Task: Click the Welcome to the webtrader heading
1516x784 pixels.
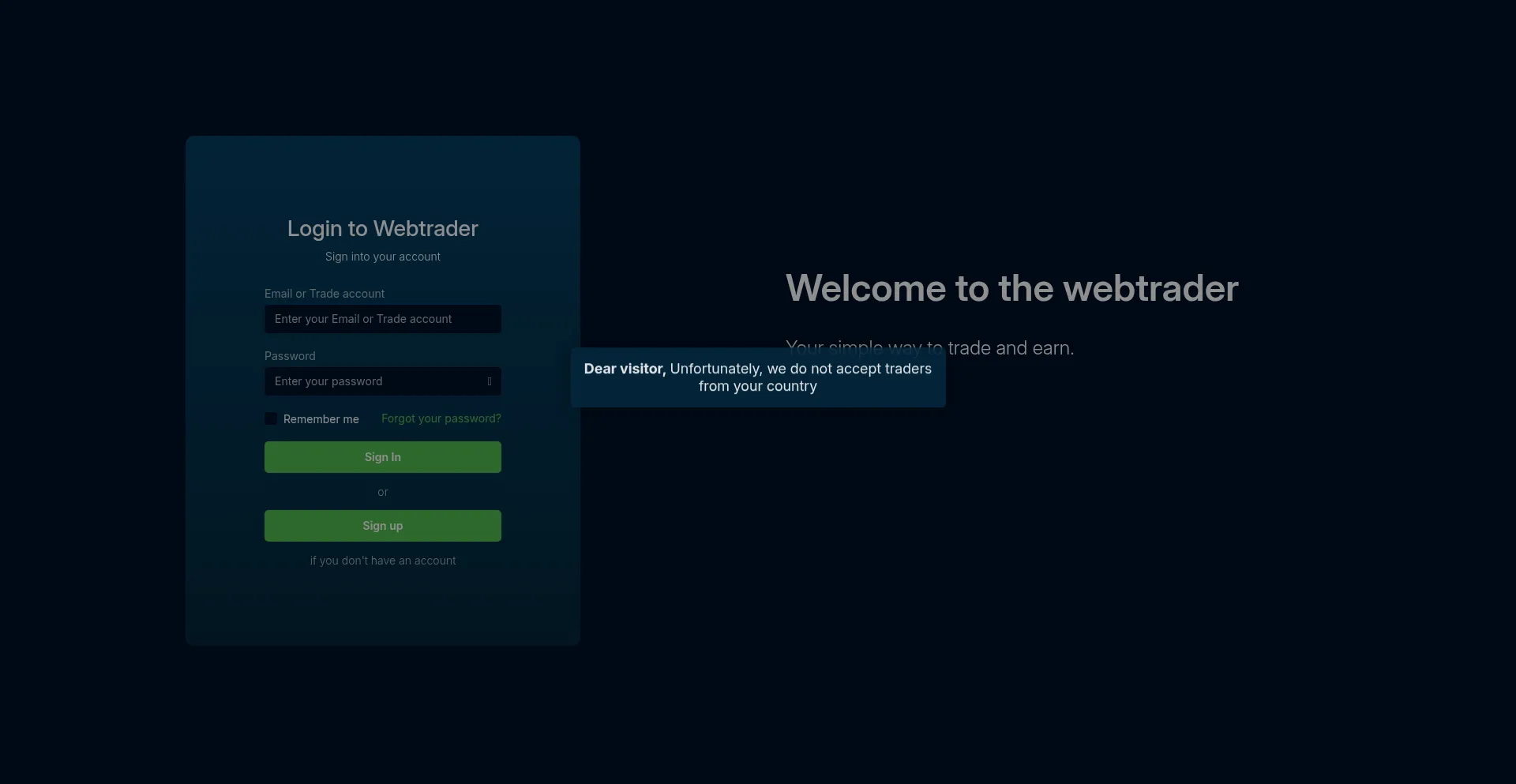Action: [x=1011, y=288]
